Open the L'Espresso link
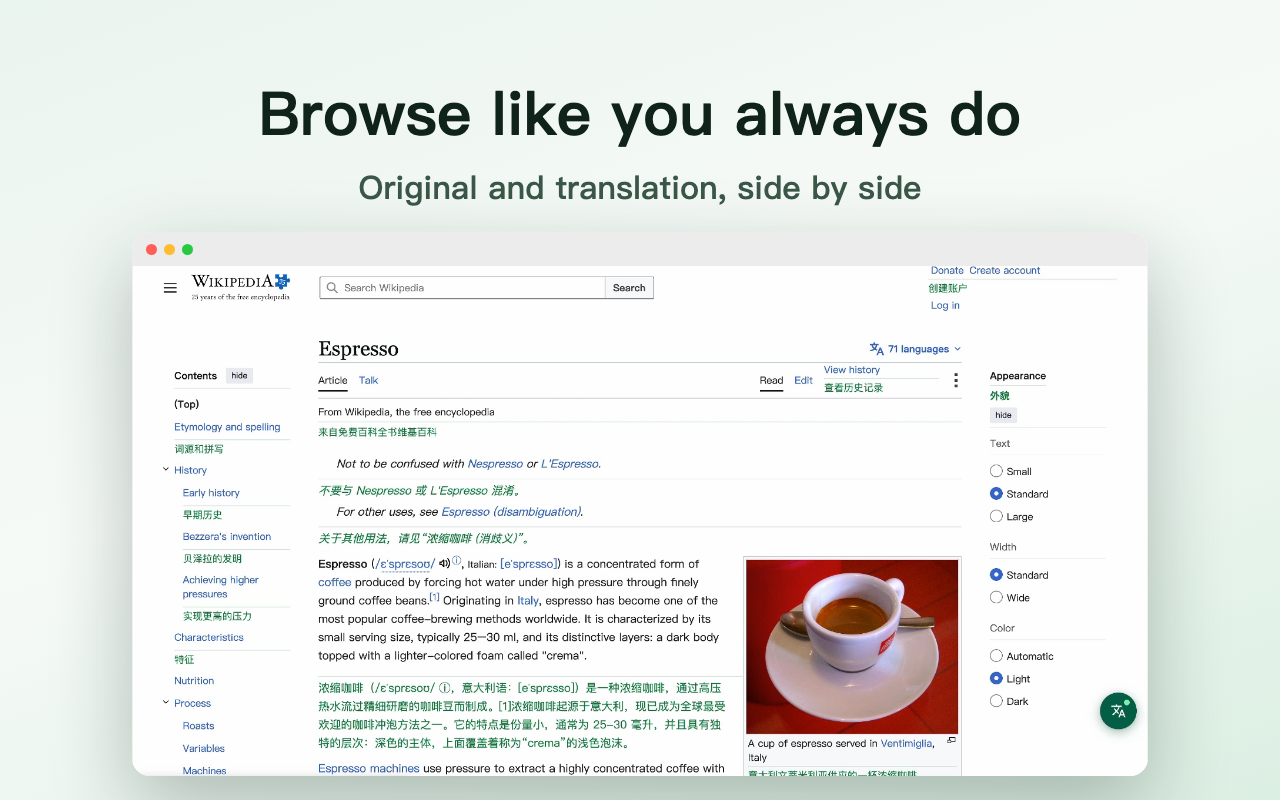The width and height of the screenshot is (1280, 800). pyautogui.click(x=569, y=464)
